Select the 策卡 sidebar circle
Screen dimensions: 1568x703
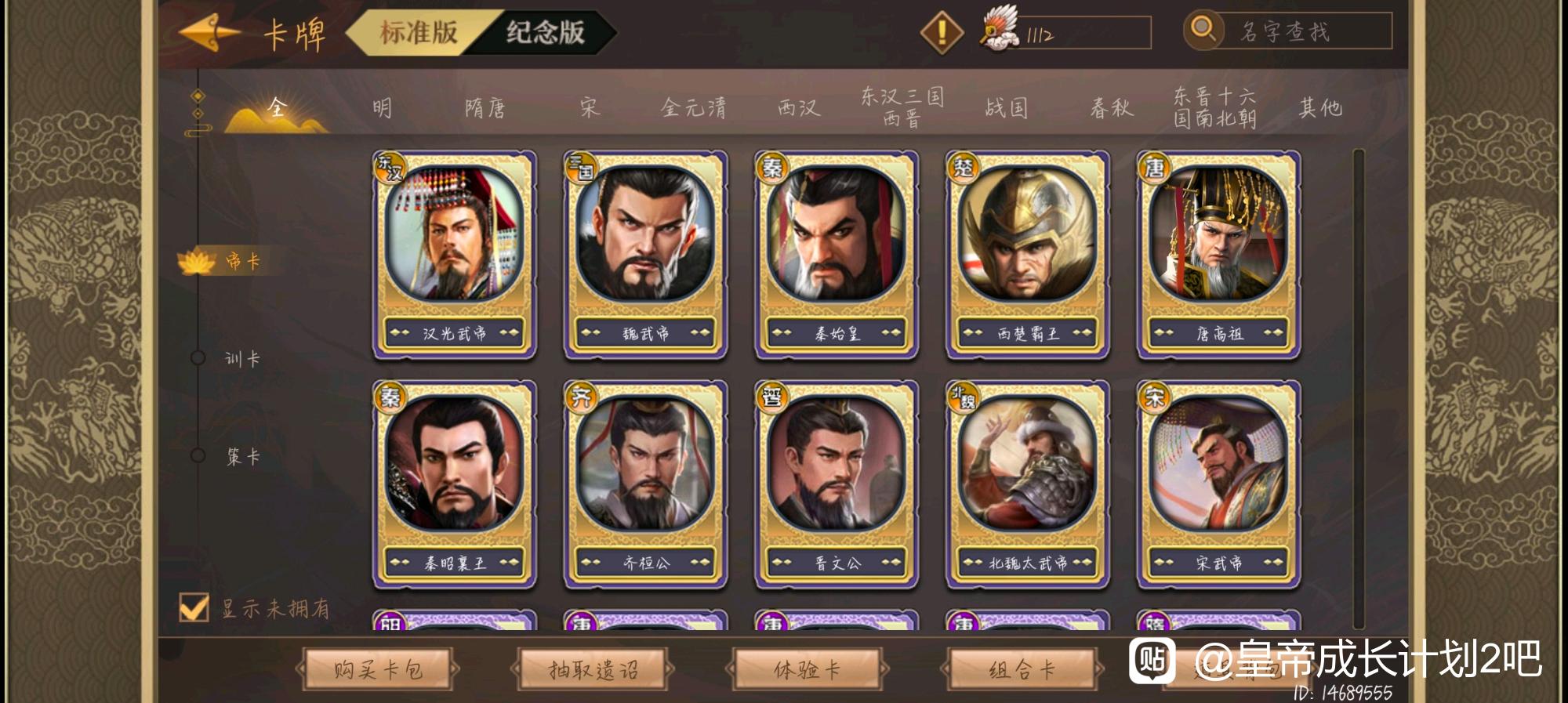pyautogui.click(x=198, y=455)
